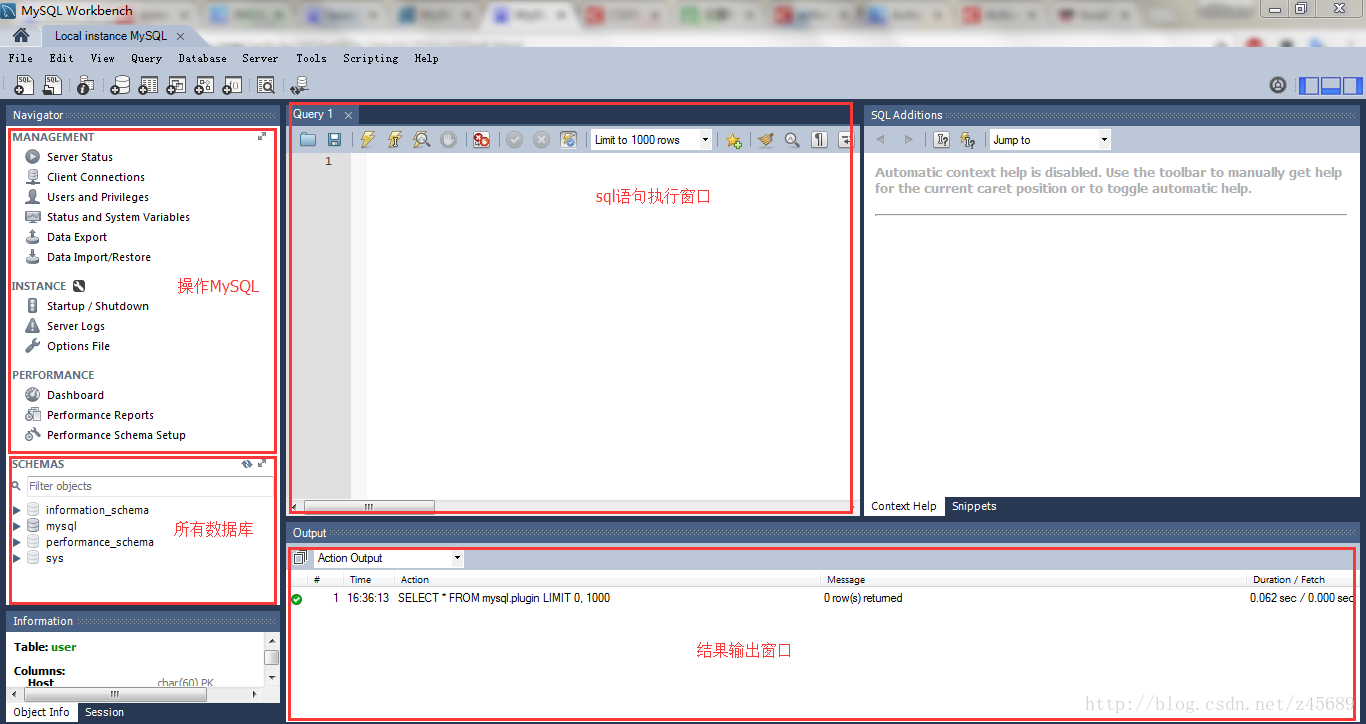Toggle the bottom output panel visibility
The width and height of the screenshot is (1366, 724).
pos(1330,86)
